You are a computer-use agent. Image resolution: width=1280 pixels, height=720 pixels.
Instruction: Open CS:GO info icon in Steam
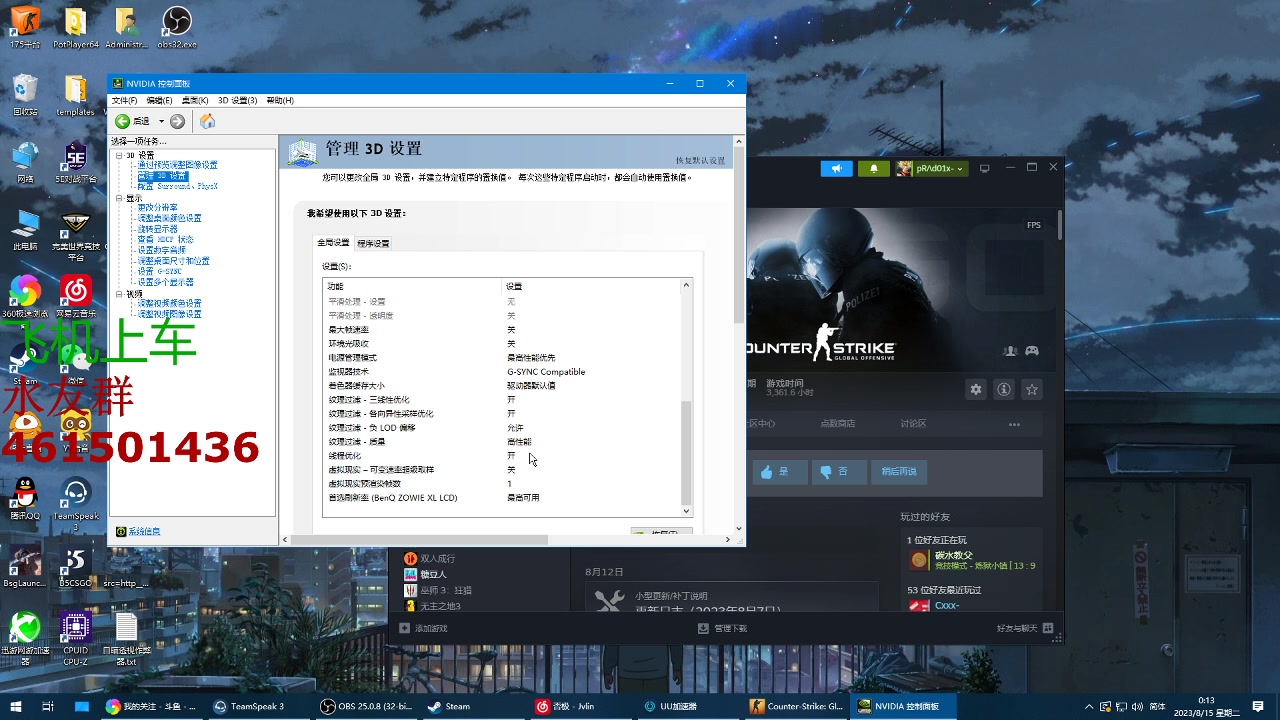[x=1004, y=389]
